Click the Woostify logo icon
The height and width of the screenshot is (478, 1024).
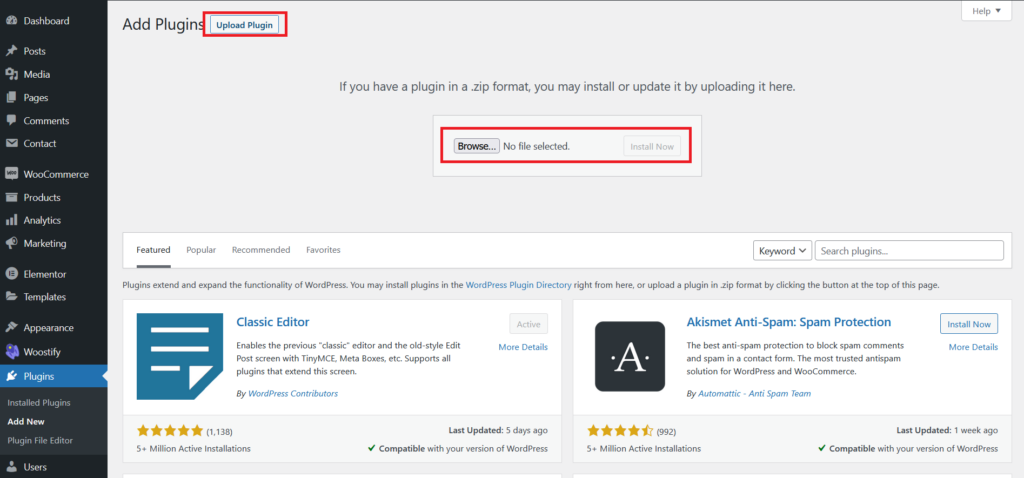point(11,352)
